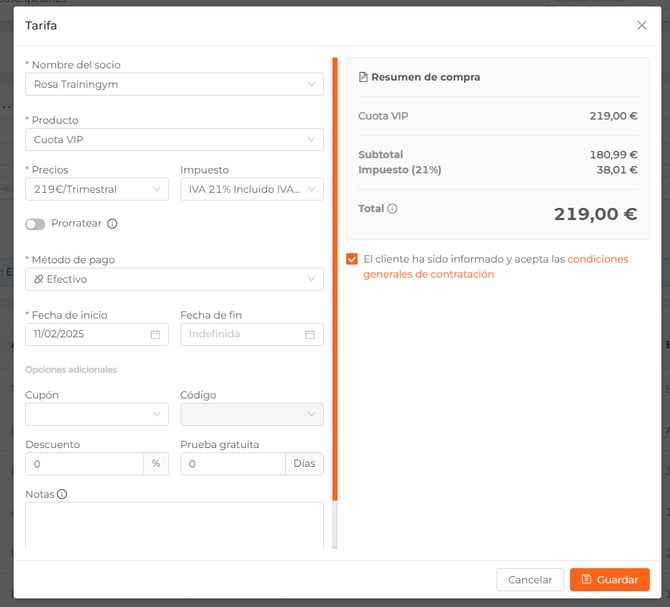
Task: Open the Fecha de inicio calendar icon
Action: coord(155,334)
